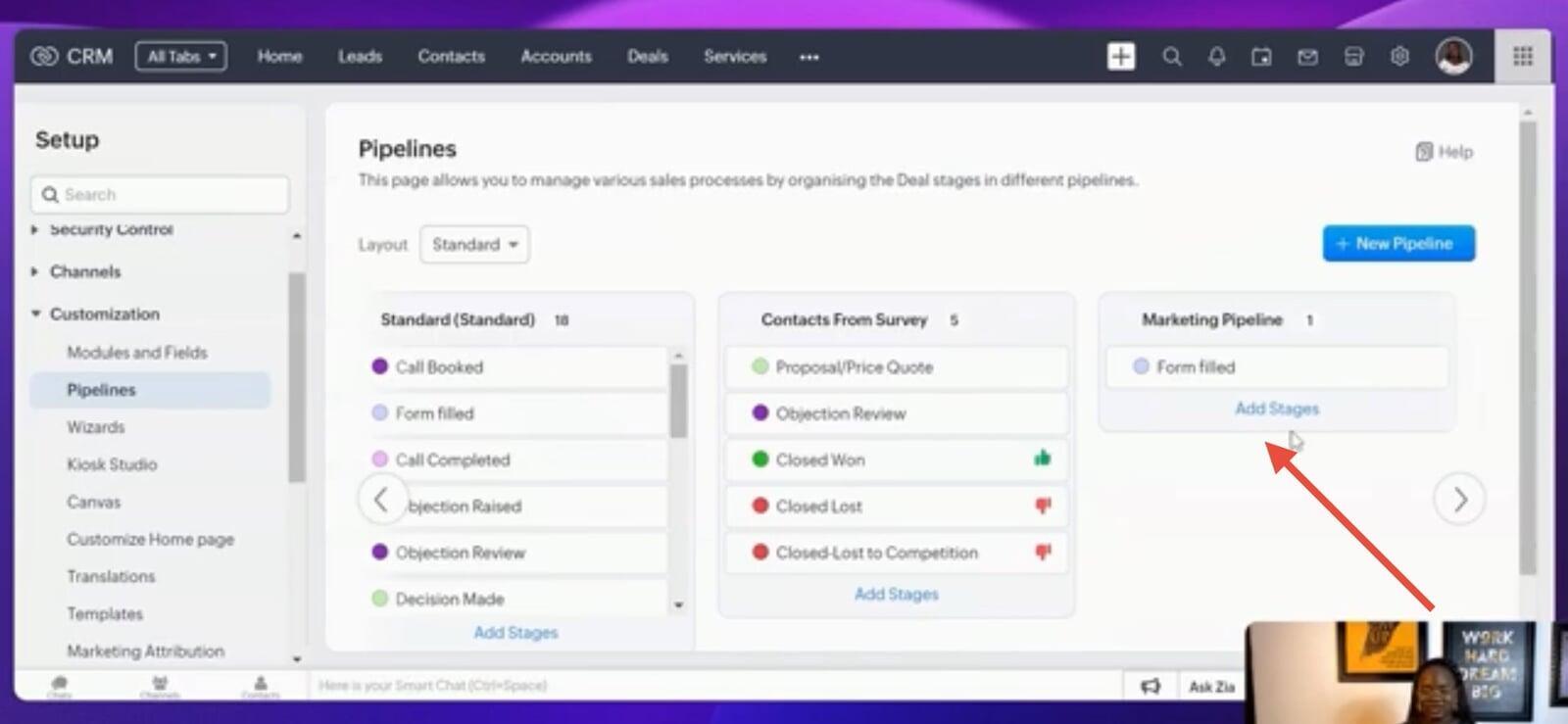Click the red thumbs-down on Closed Lost
The height and width of the screenshot is (724, 1568).
pos(1043,506)
